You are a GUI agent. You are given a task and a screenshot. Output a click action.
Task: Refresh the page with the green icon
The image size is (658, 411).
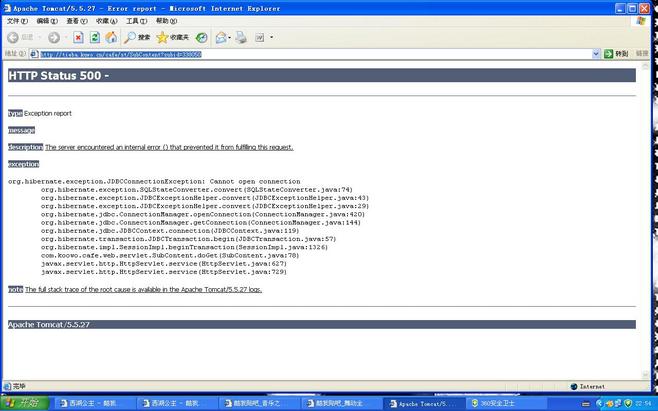[x=93, y=37]
